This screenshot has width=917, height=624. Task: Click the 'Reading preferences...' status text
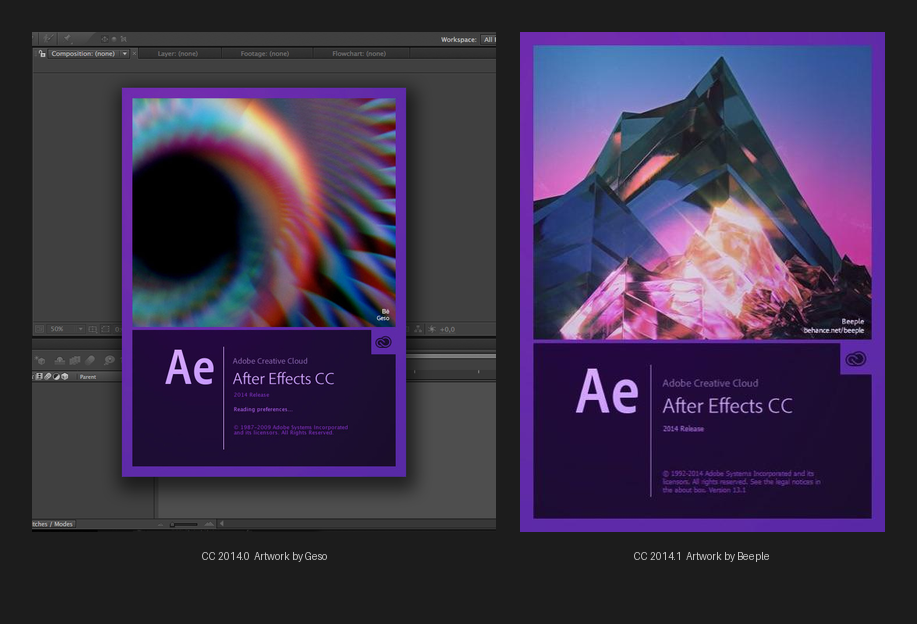(x=263, y=409)
